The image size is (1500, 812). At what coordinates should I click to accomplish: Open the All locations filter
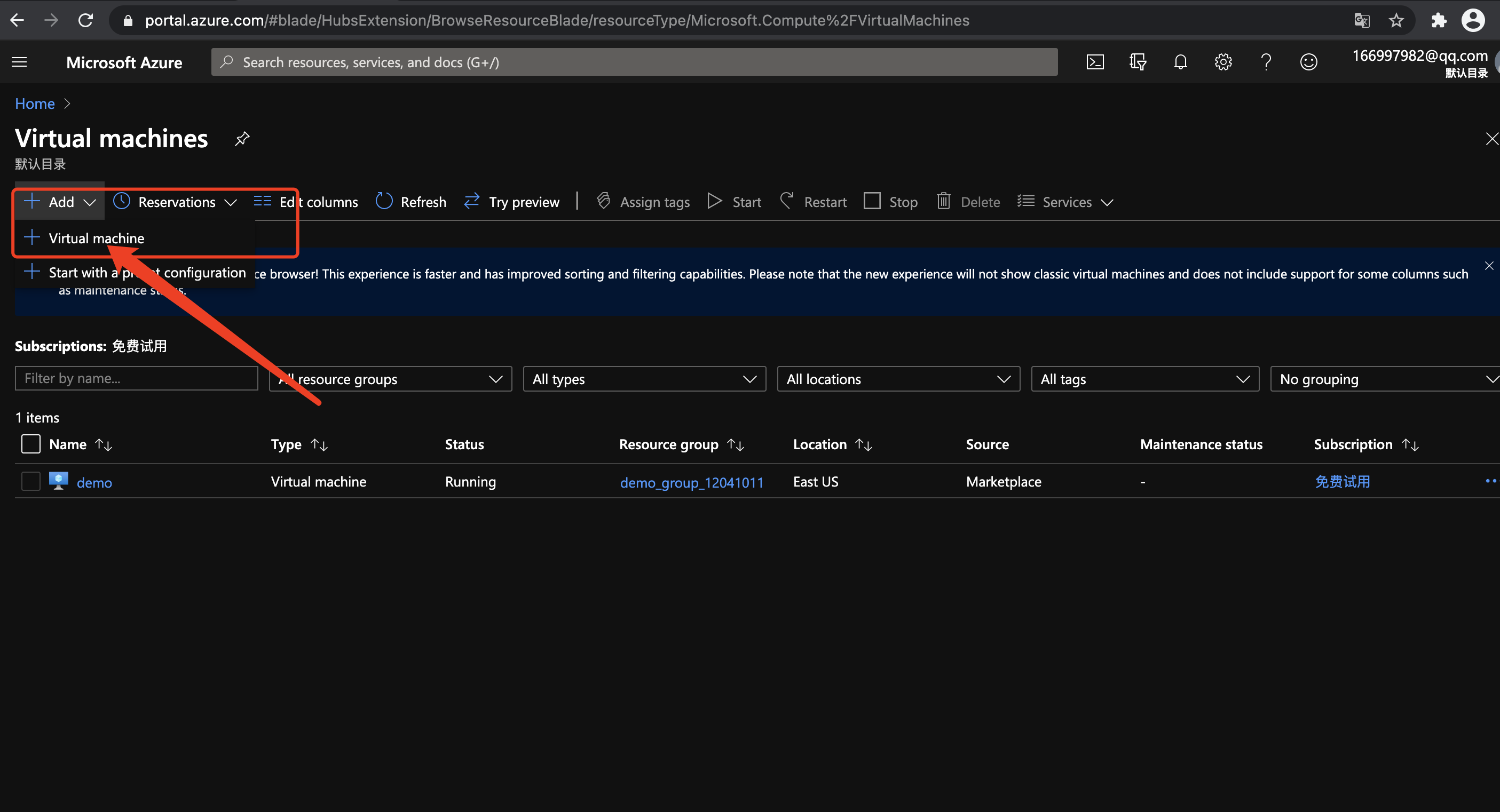coord(898,379)
